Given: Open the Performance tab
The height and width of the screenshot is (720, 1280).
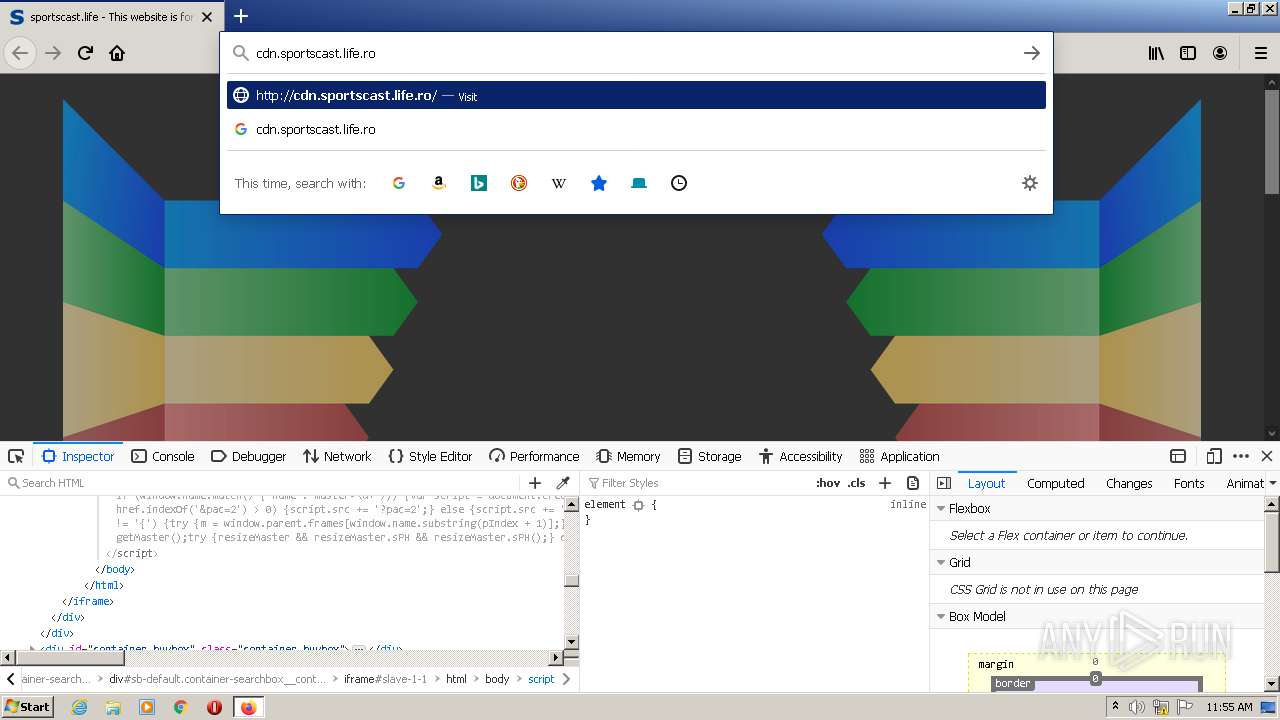Looking at the screenshot, I should tap(534, 456).
